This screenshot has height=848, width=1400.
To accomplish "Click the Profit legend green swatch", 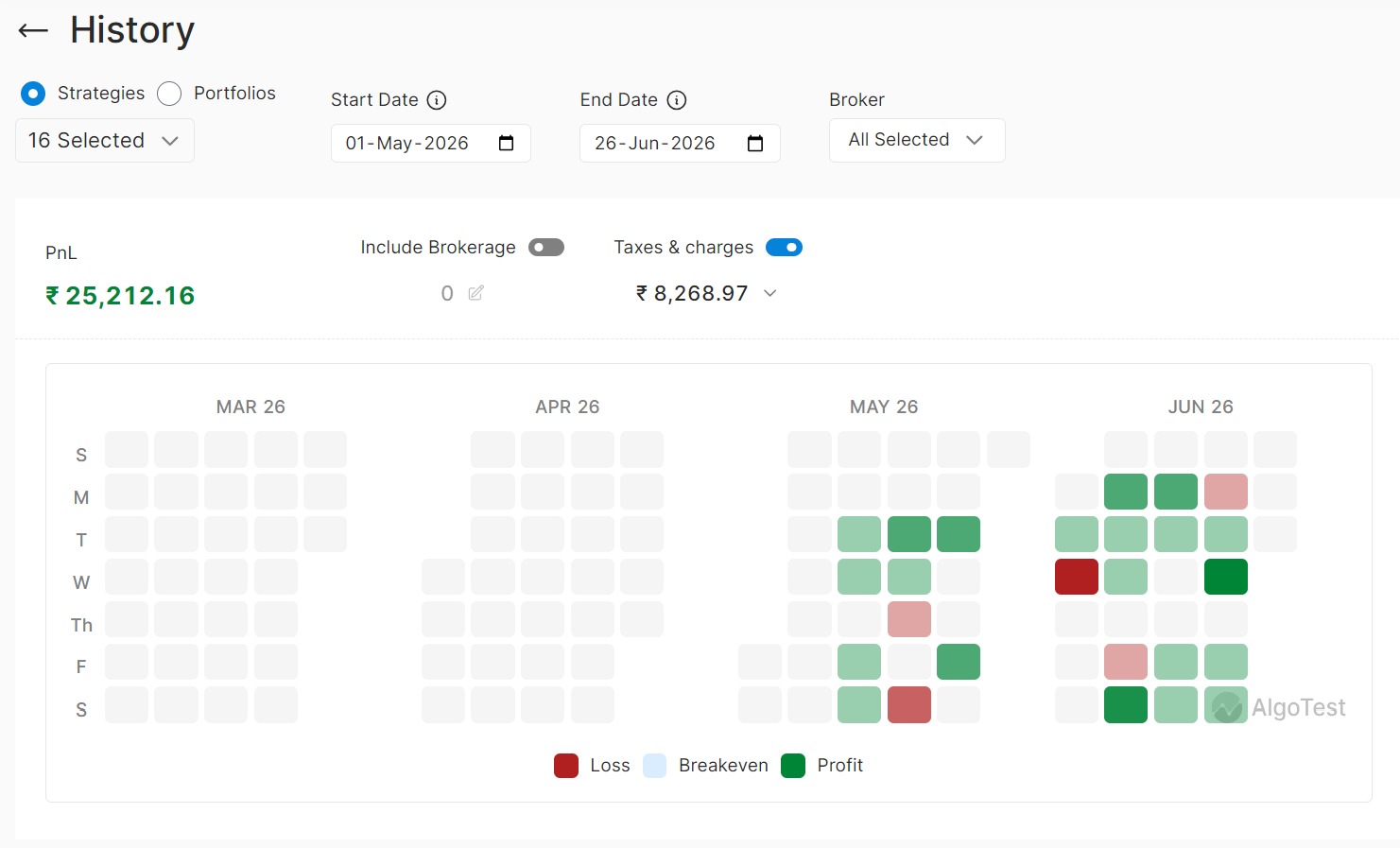I will click(793, 766).
